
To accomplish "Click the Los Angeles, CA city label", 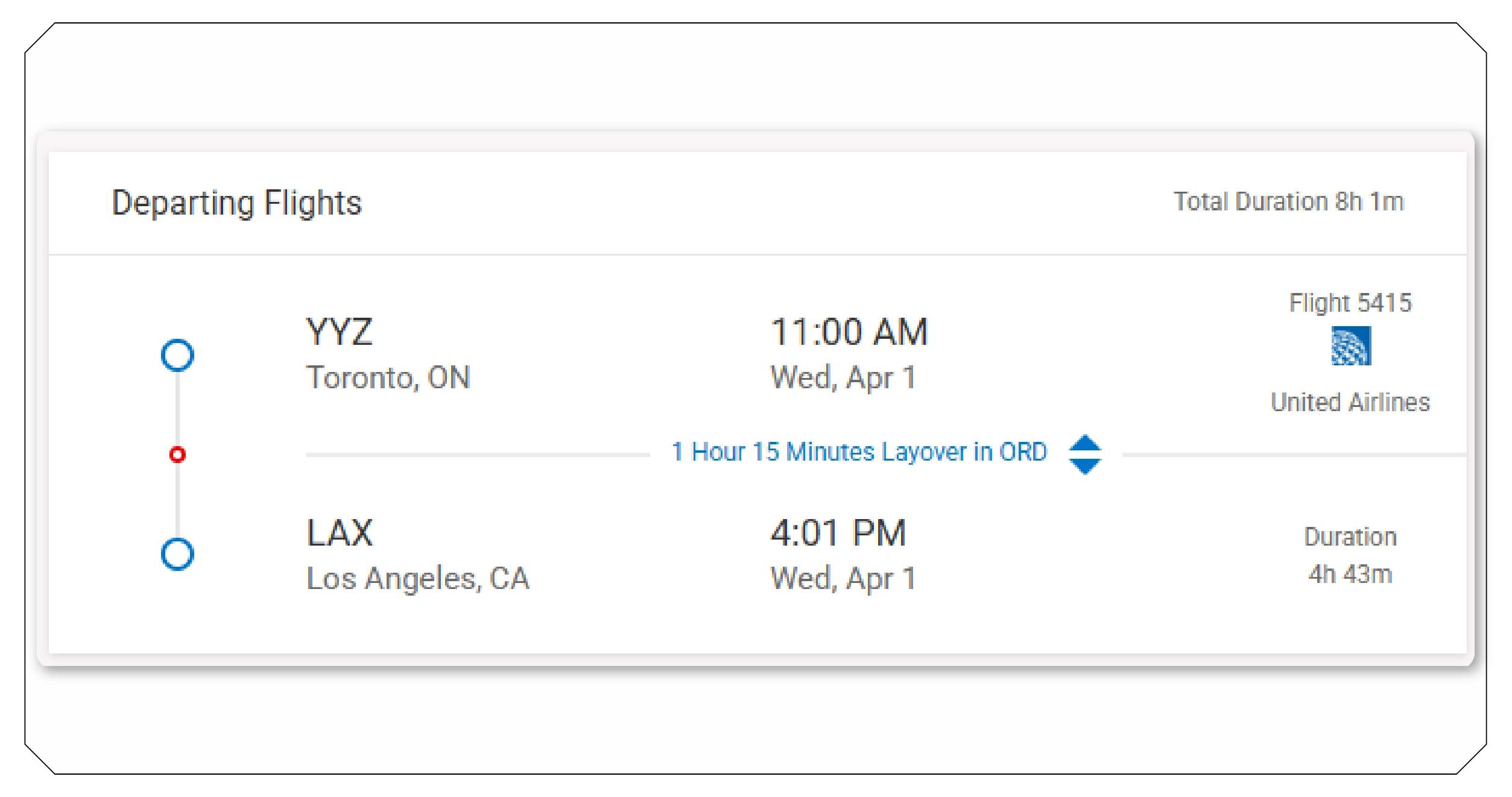I will coord(418,579).
